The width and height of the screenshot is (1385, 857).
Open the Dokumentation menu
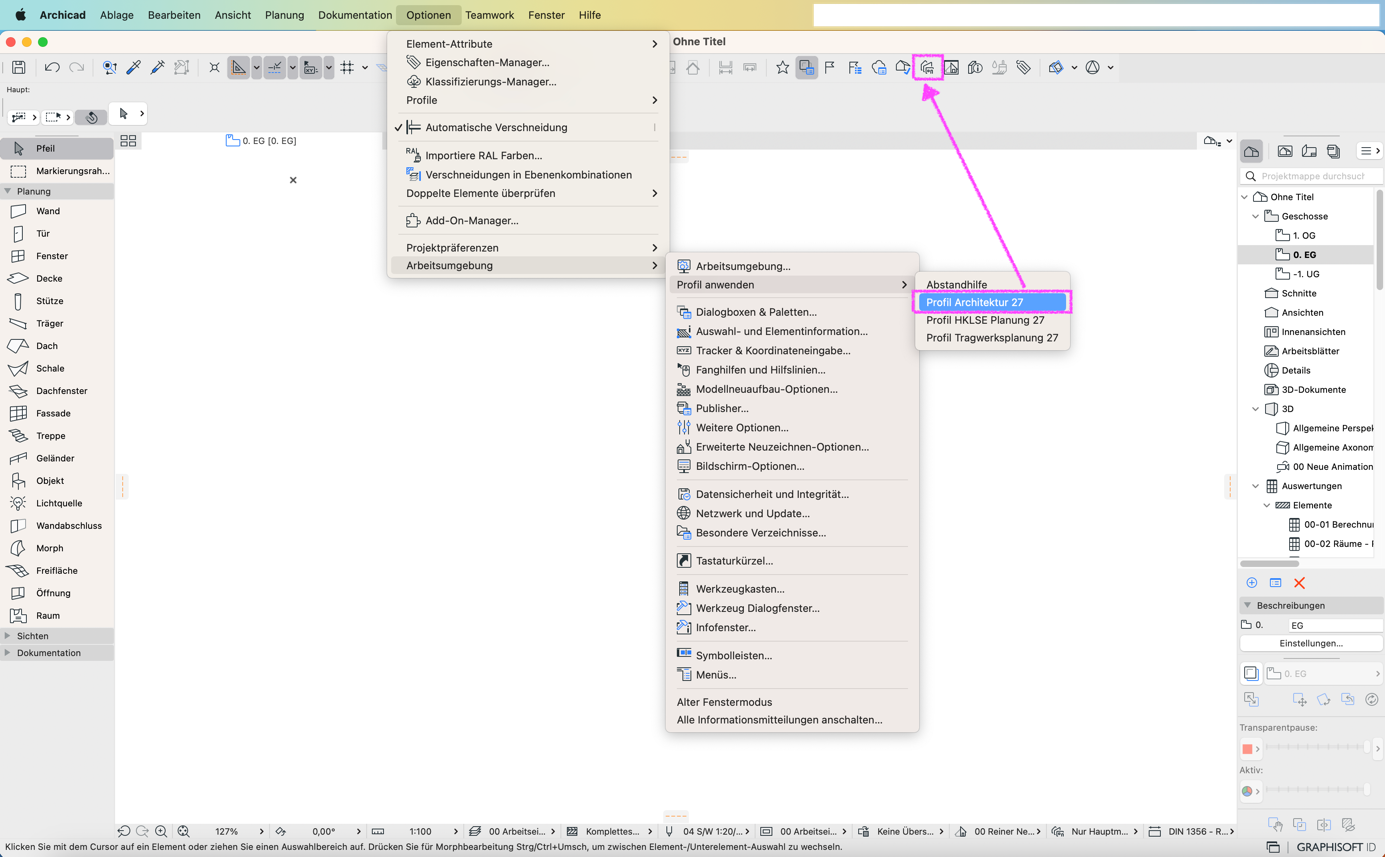355,15
